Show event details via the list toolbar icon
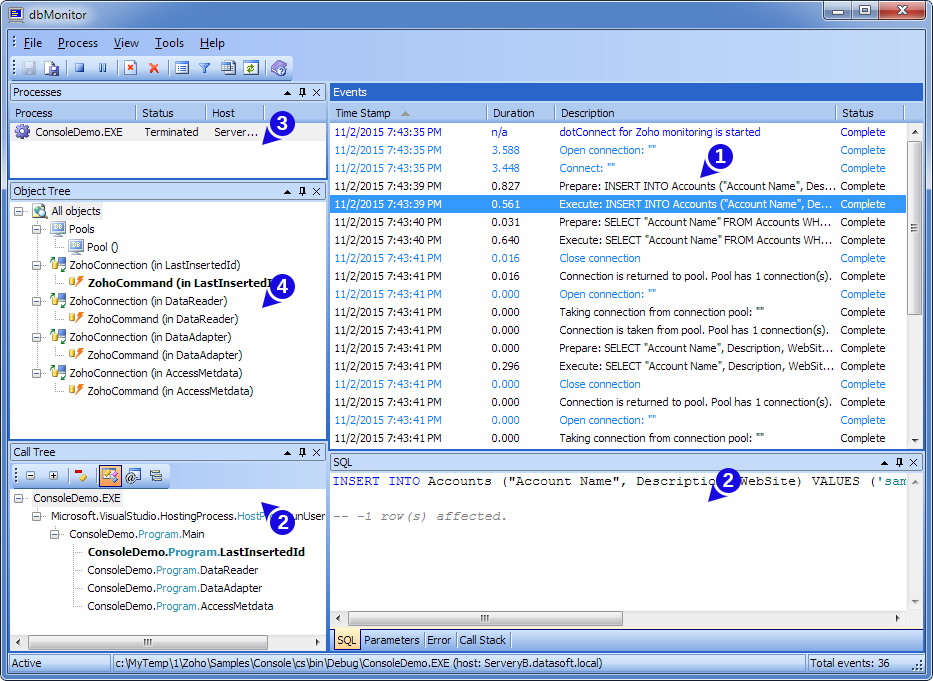The width and height of the screenshot is (933, 681). click(x=182, y=68)
